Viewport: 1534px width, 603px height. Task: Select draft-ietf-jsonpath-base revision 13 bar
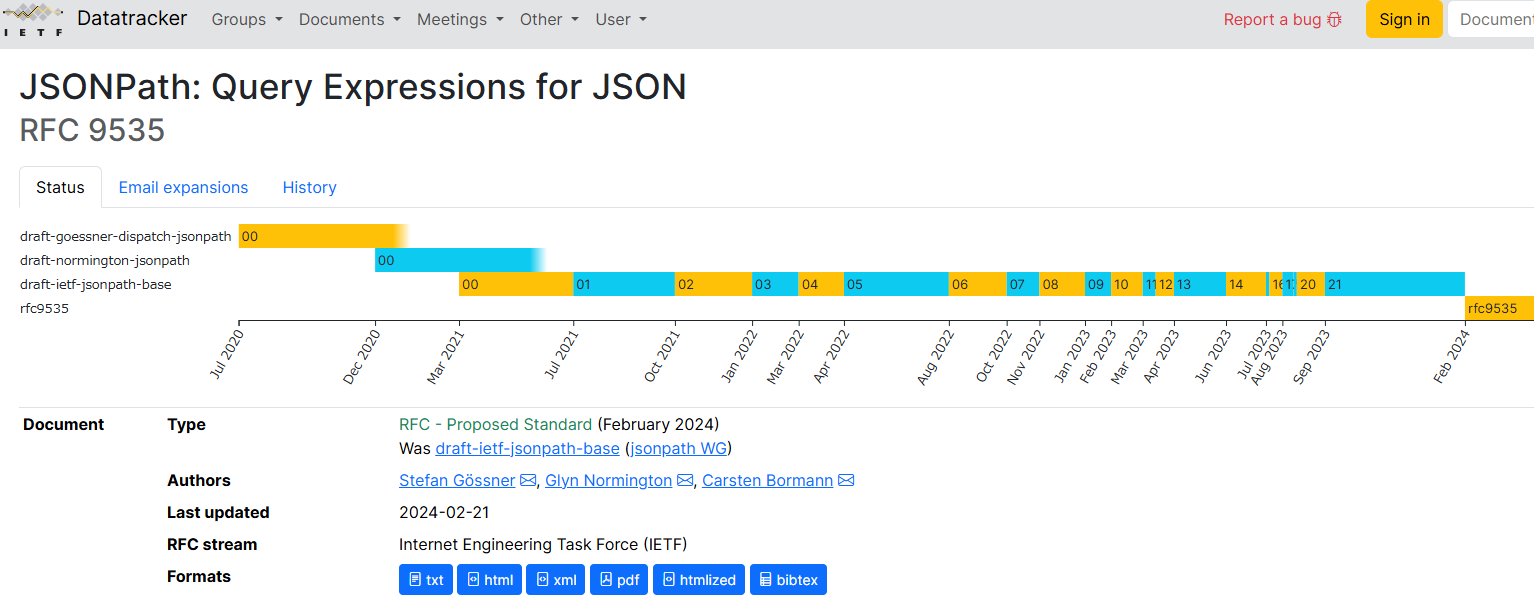1200,284
